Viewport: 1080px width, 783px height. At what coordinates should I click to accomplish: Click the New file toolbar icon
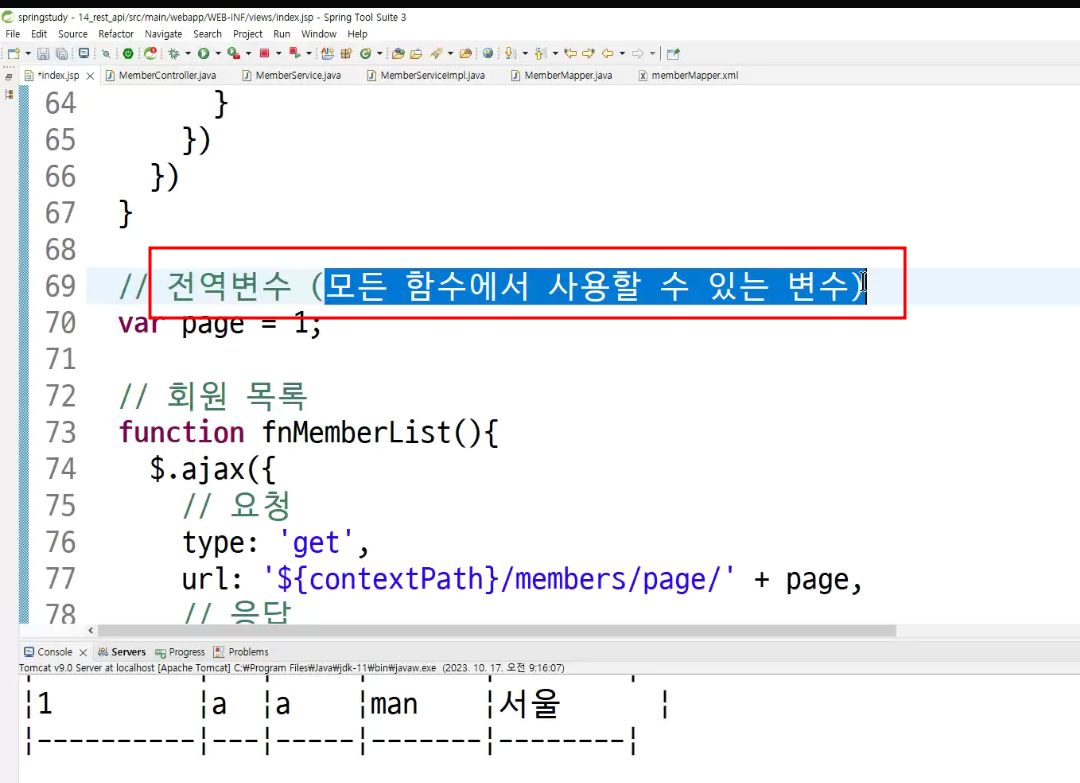click(x=14, y=54)
